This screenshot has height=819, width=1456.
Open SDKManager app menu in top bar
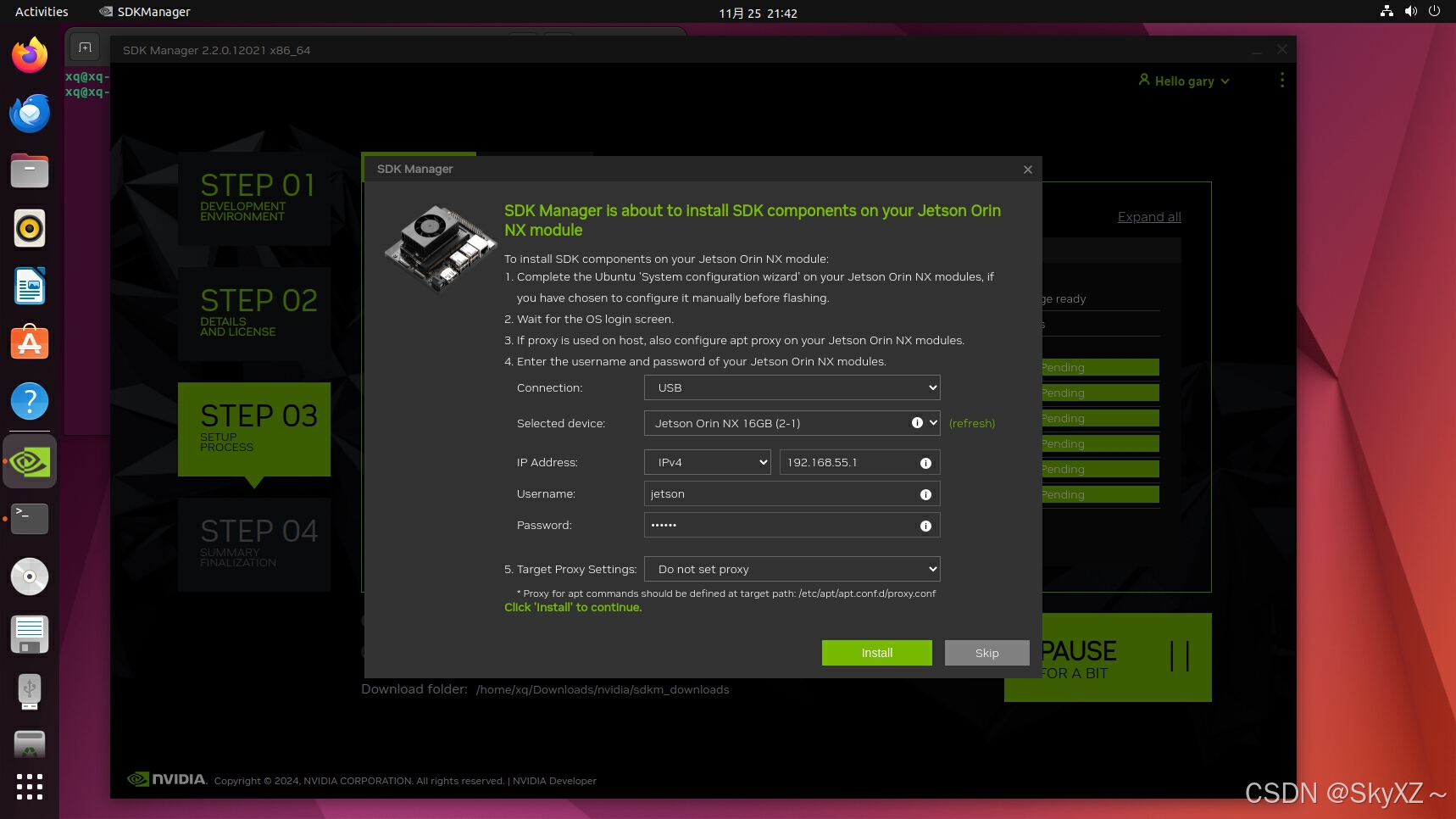coord(145,12)
